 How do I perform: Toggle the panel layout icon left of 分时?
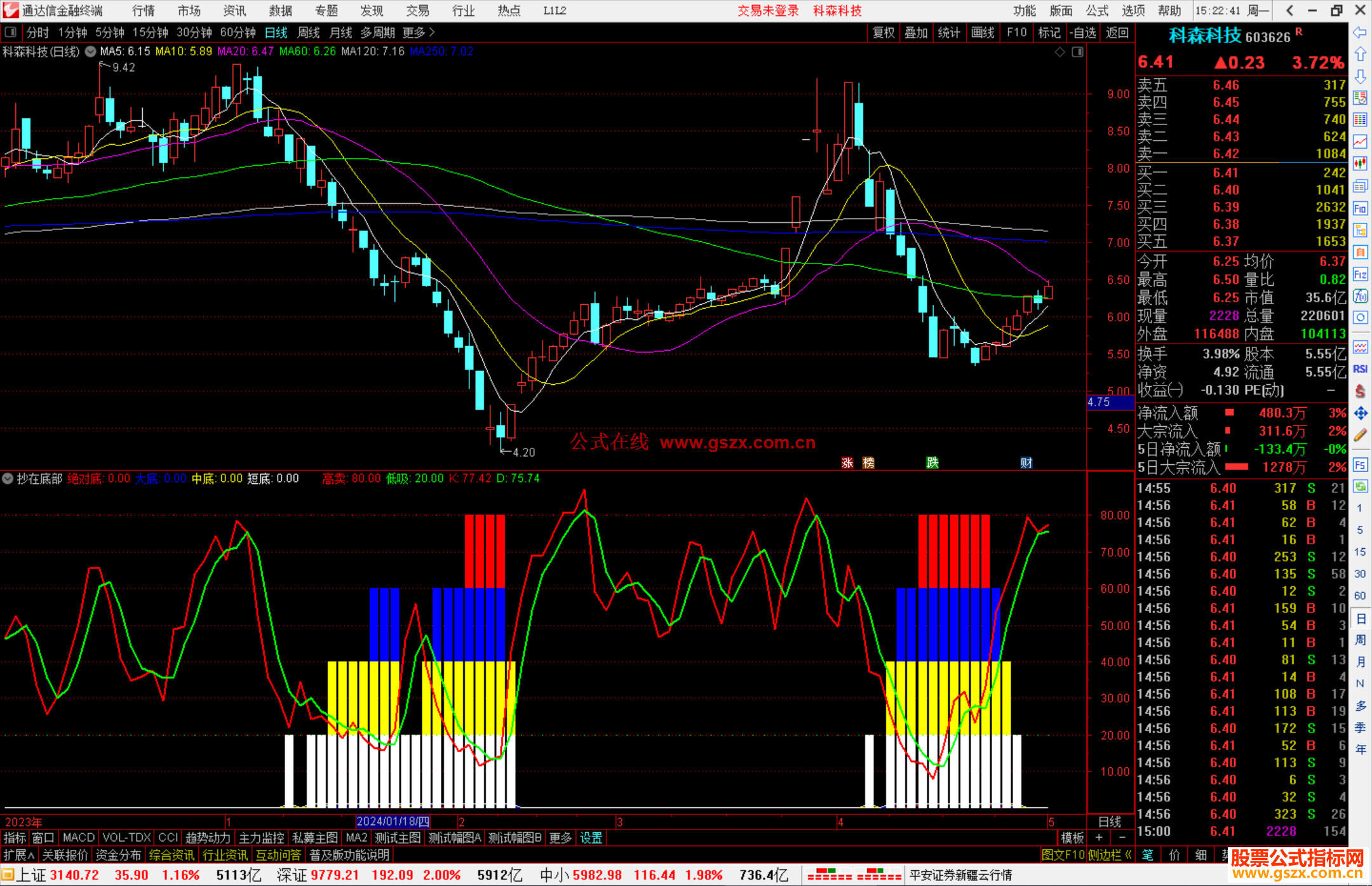click(11, 32)
